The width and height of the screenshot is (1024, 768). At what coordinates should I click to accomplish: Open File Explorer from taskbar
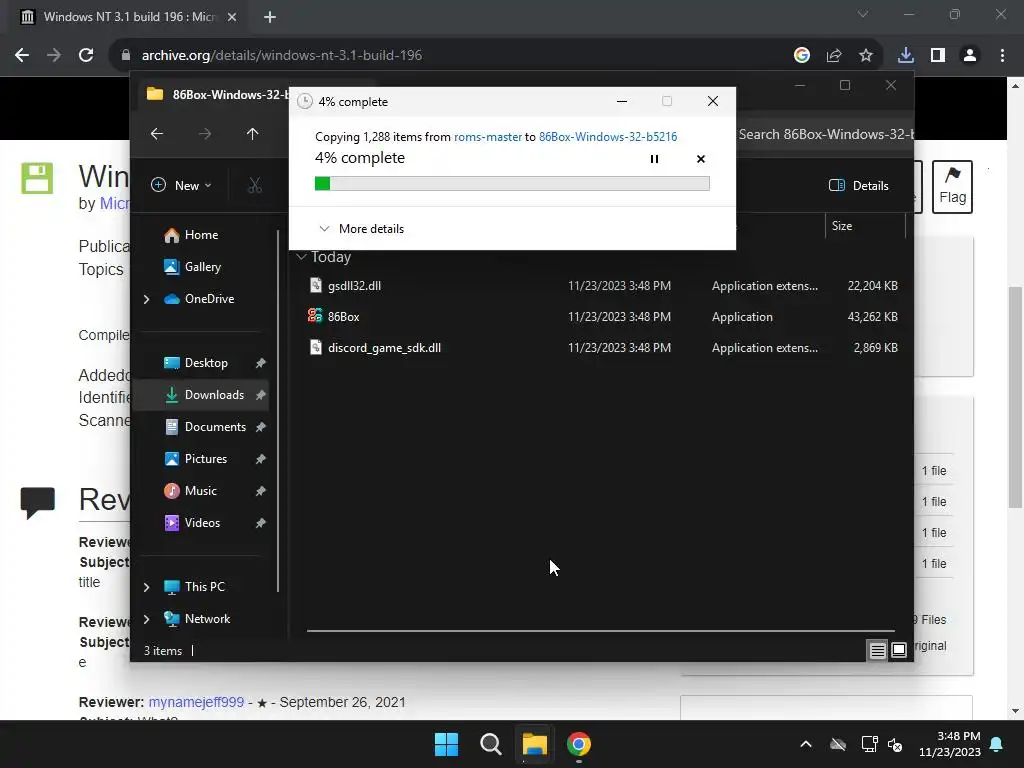pyautogui.click(x=534, y=744)
